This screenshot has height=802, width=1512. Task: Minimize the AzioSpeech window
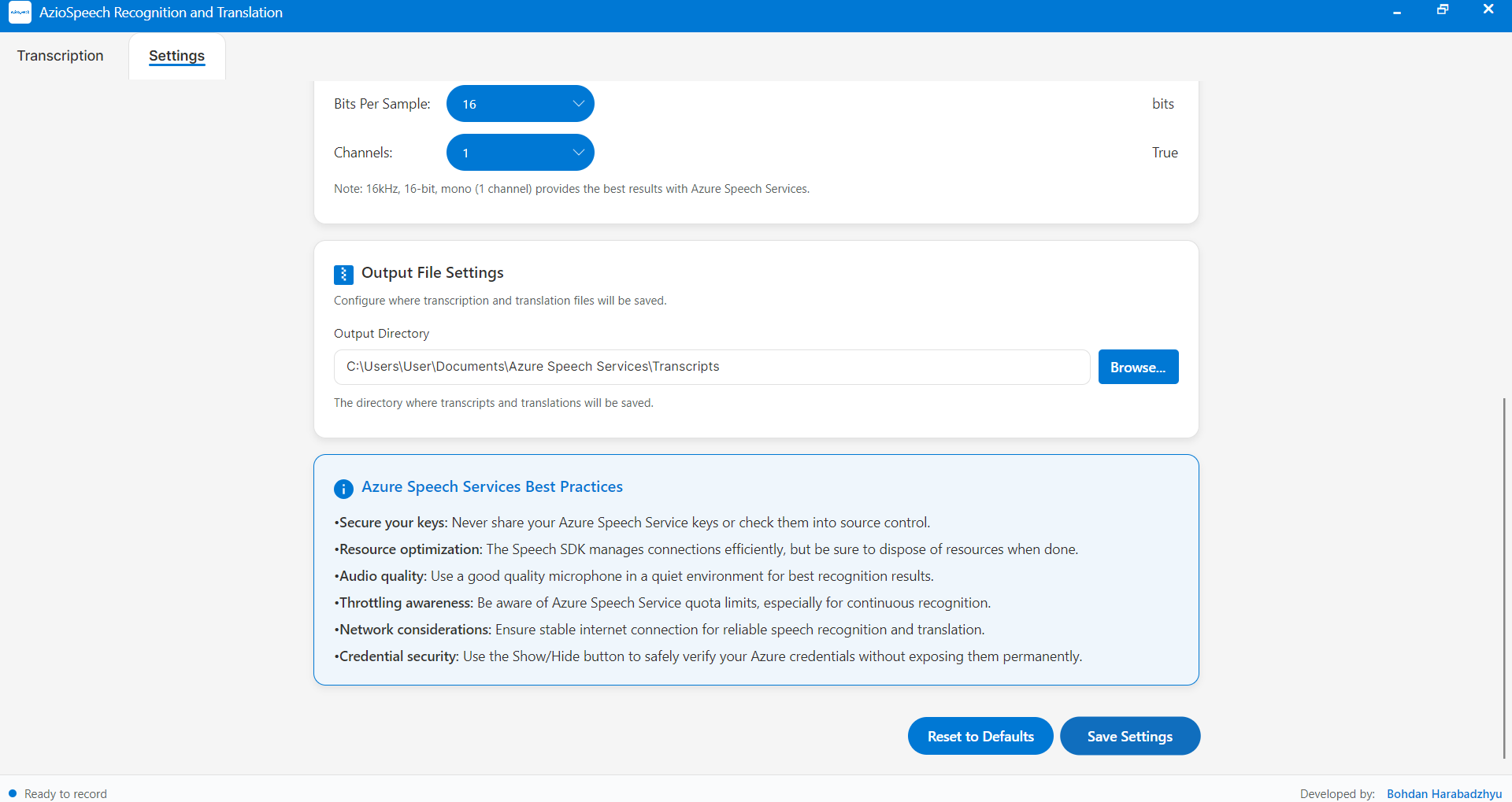(x=1397, y=13)
